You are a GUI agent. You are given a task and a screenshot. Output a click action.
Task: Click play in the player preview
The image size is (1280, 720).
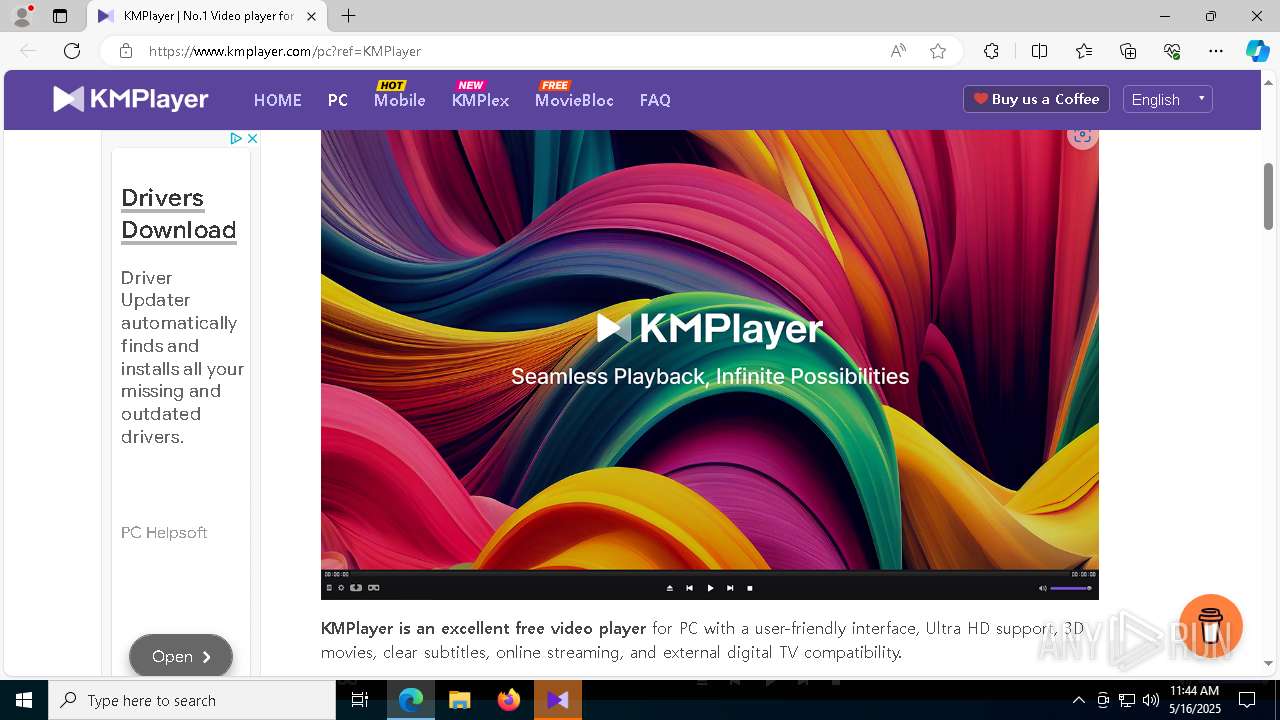710,588
